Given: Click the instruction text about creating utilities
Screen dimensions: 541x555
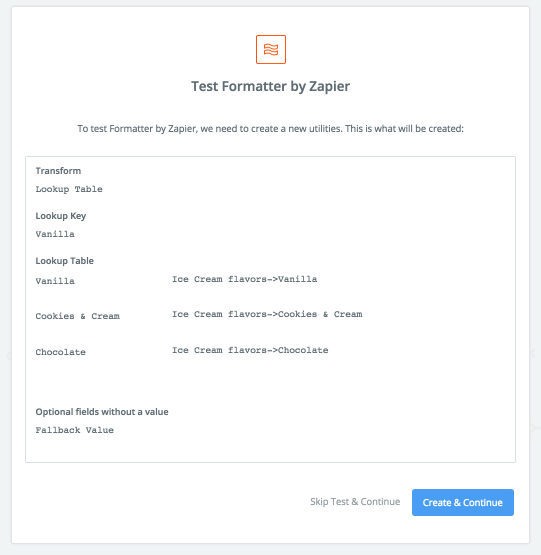Looking at the screenshot, I should [270, 128].
